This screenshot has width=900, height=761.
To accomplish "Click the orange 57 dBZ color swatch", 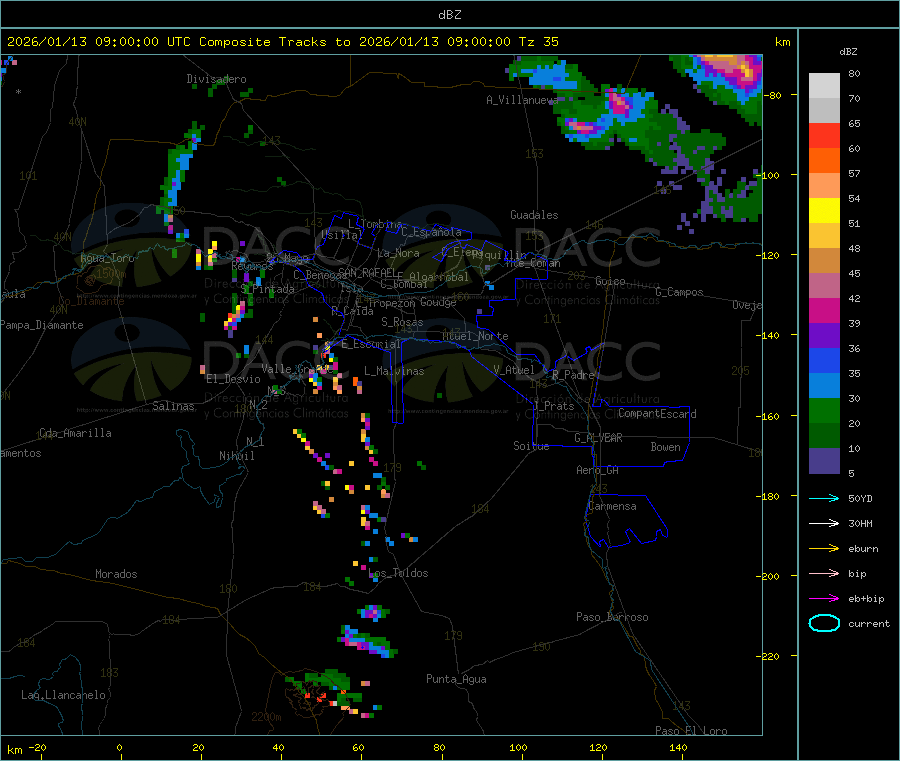I will 824,161.
